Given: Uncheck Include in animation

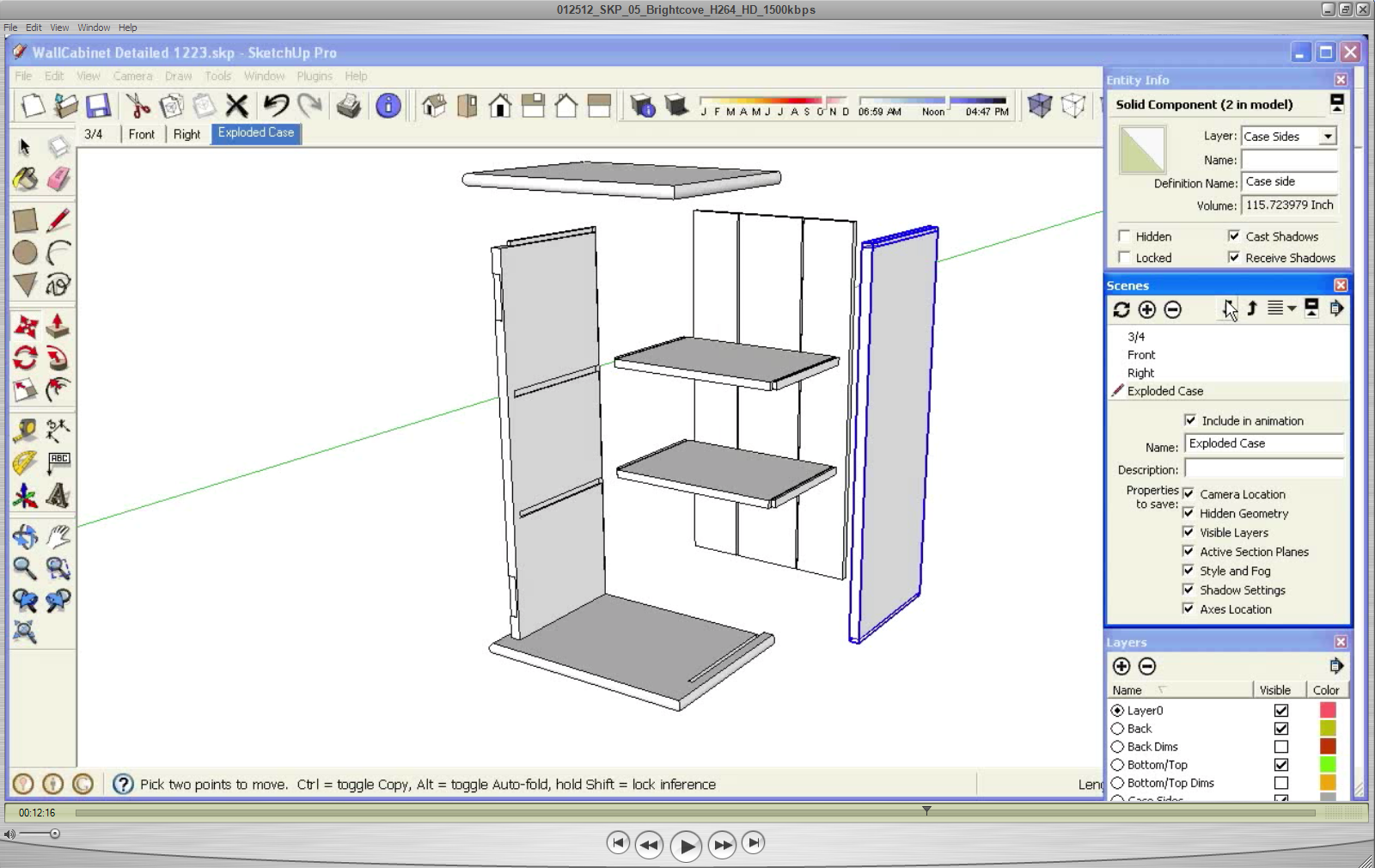Looking at the screenshot, I should point(1191,420).
